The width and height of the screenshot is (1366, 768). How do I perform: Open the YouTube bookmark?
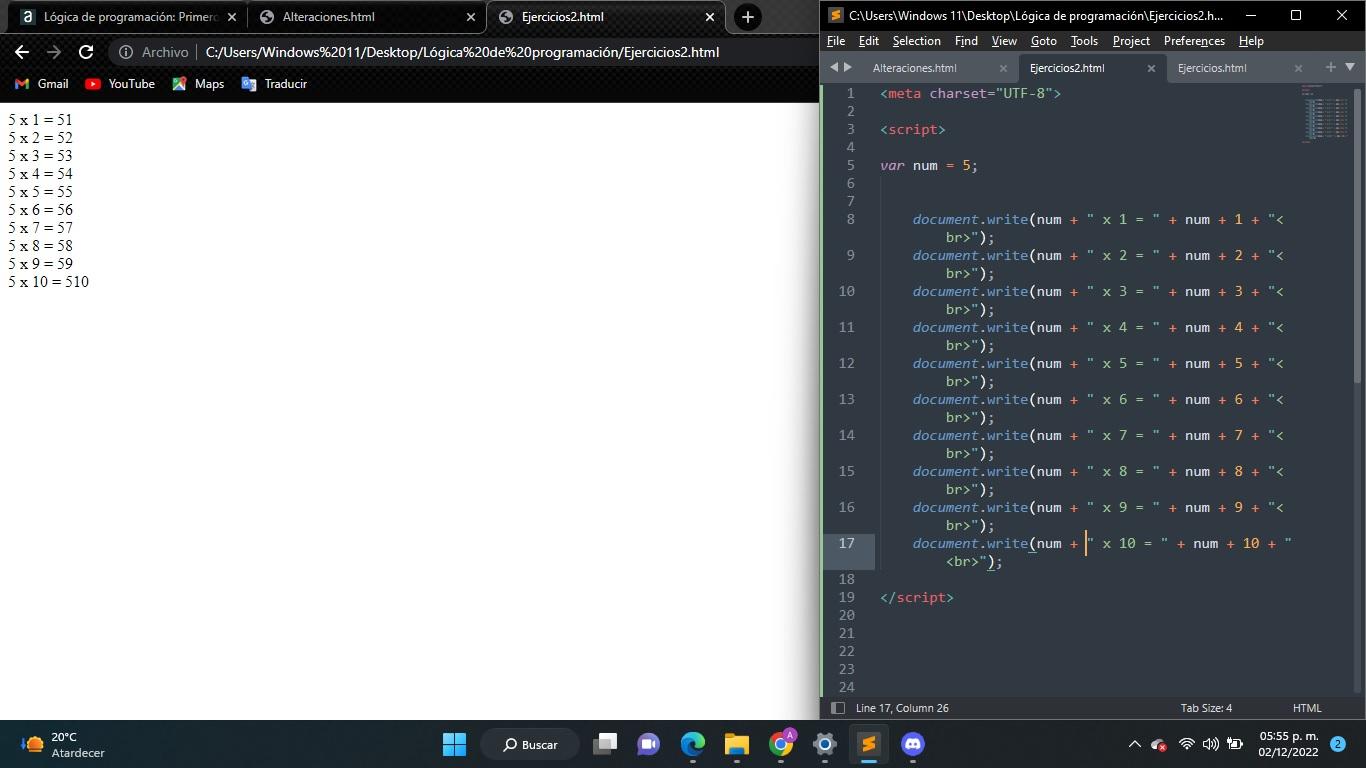click(120, 84)
